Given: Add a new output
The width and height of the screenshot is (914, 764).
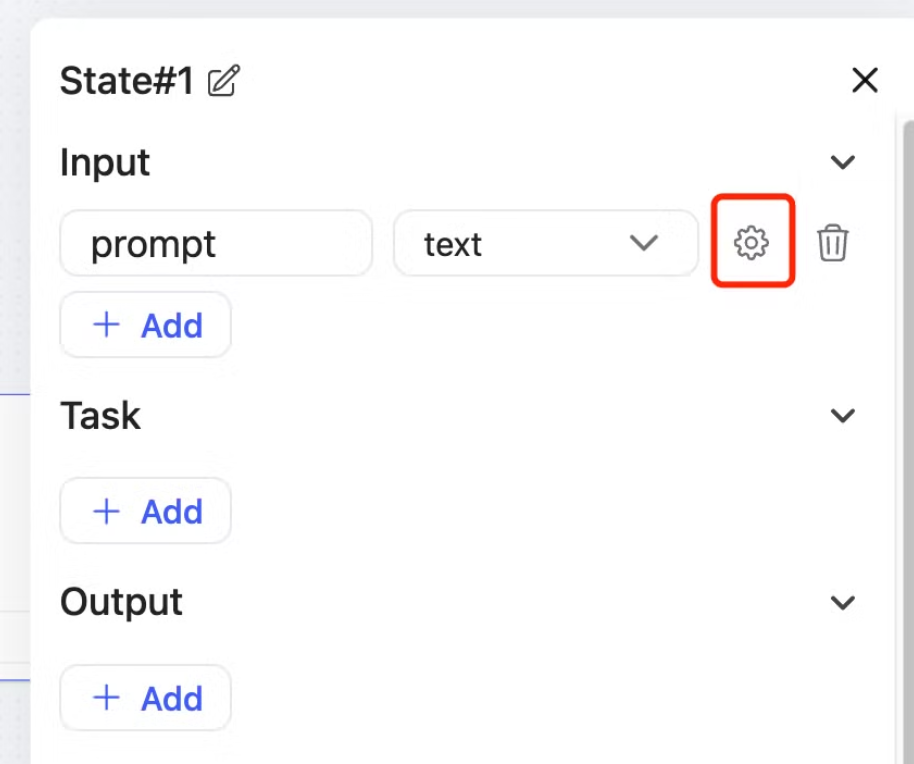Looking at the screenshot, I should coord(146,698).
